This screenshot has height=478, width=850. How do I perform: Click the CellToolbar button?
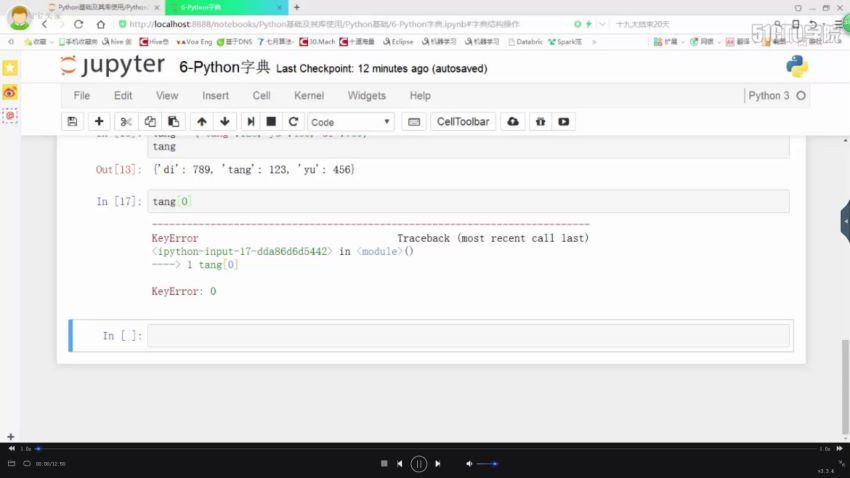463,122
